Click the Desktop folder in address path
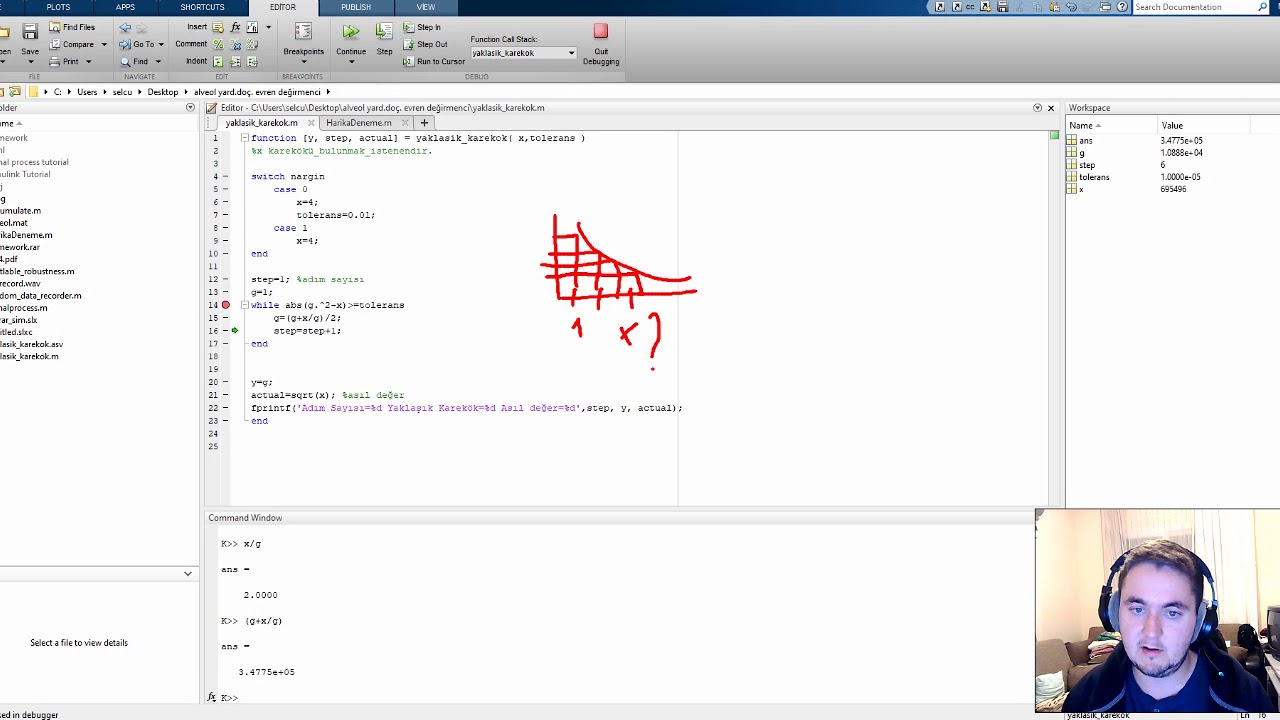 tap(163, 92)
